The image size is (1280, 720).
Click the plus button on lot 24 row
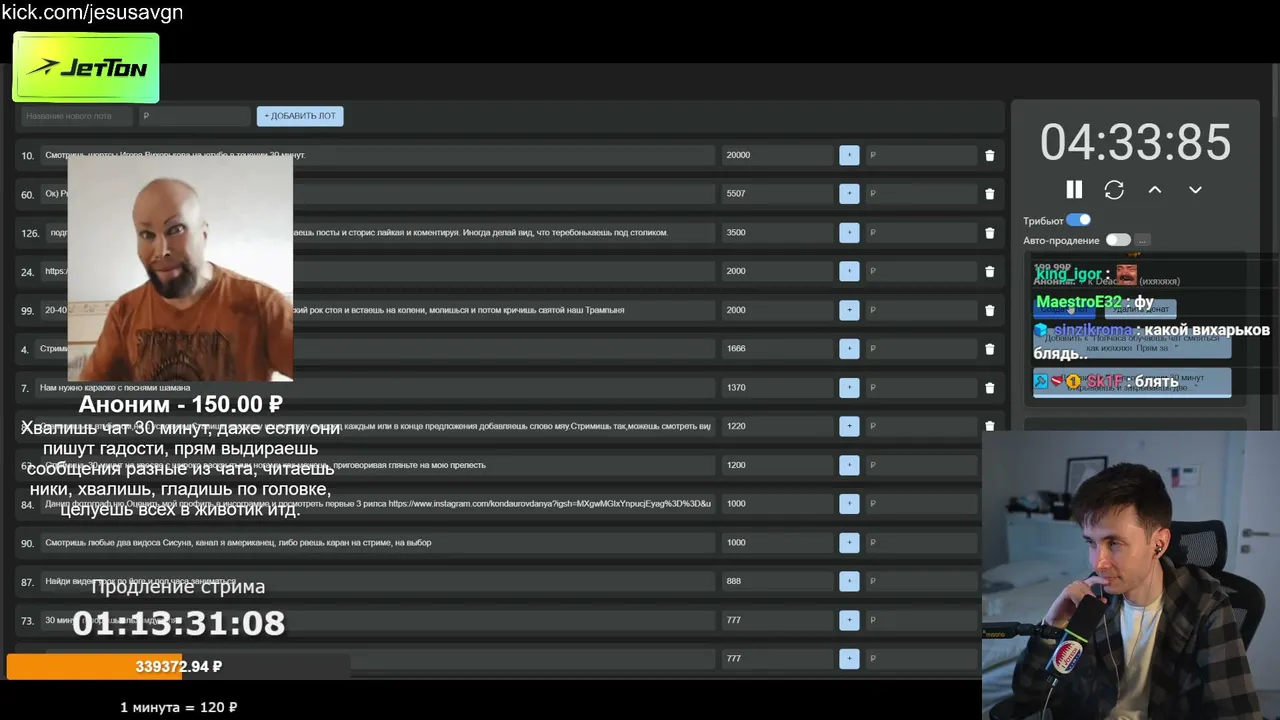(849, 271)
